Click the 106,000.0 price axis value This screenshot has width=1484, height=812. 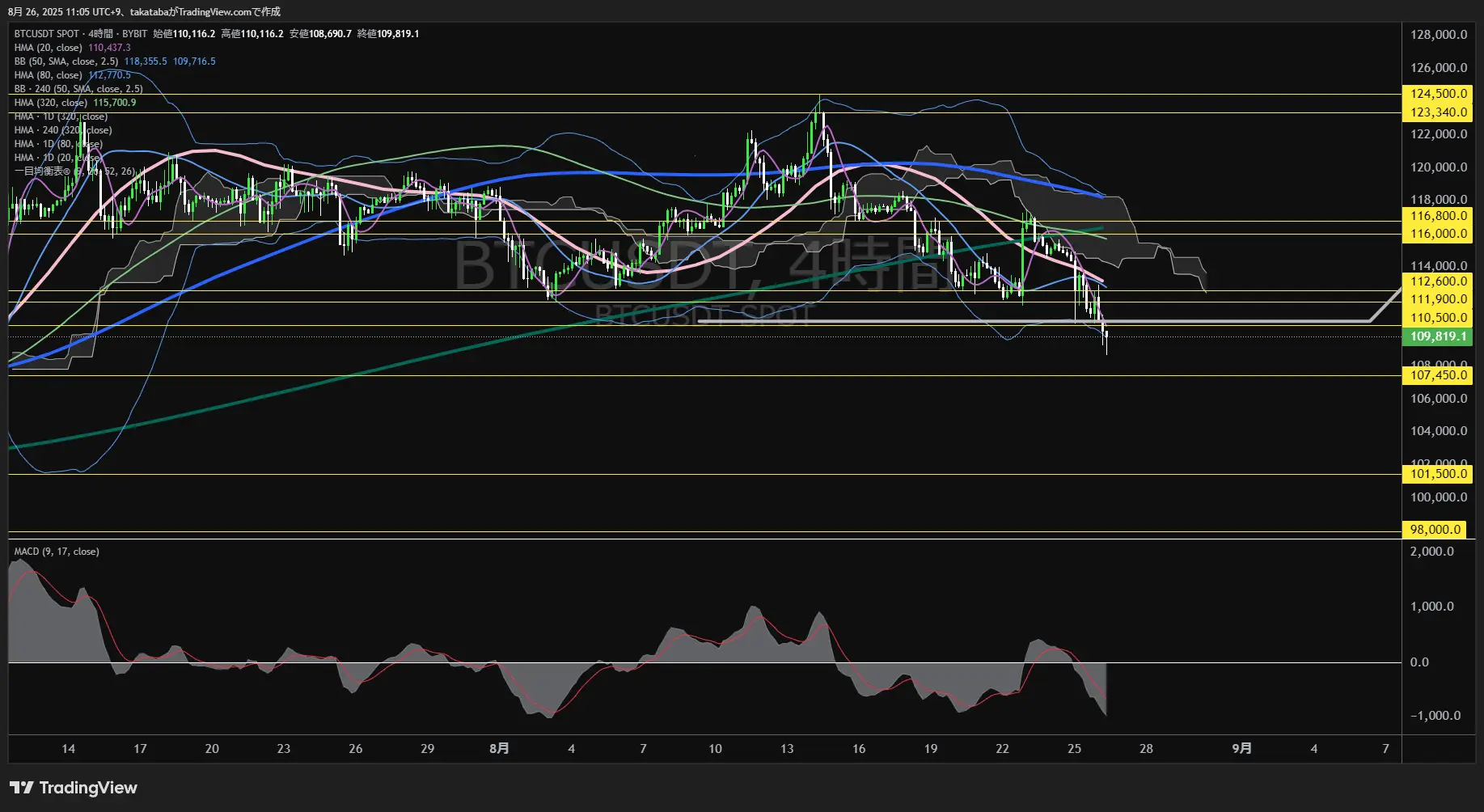(1439, 399)
